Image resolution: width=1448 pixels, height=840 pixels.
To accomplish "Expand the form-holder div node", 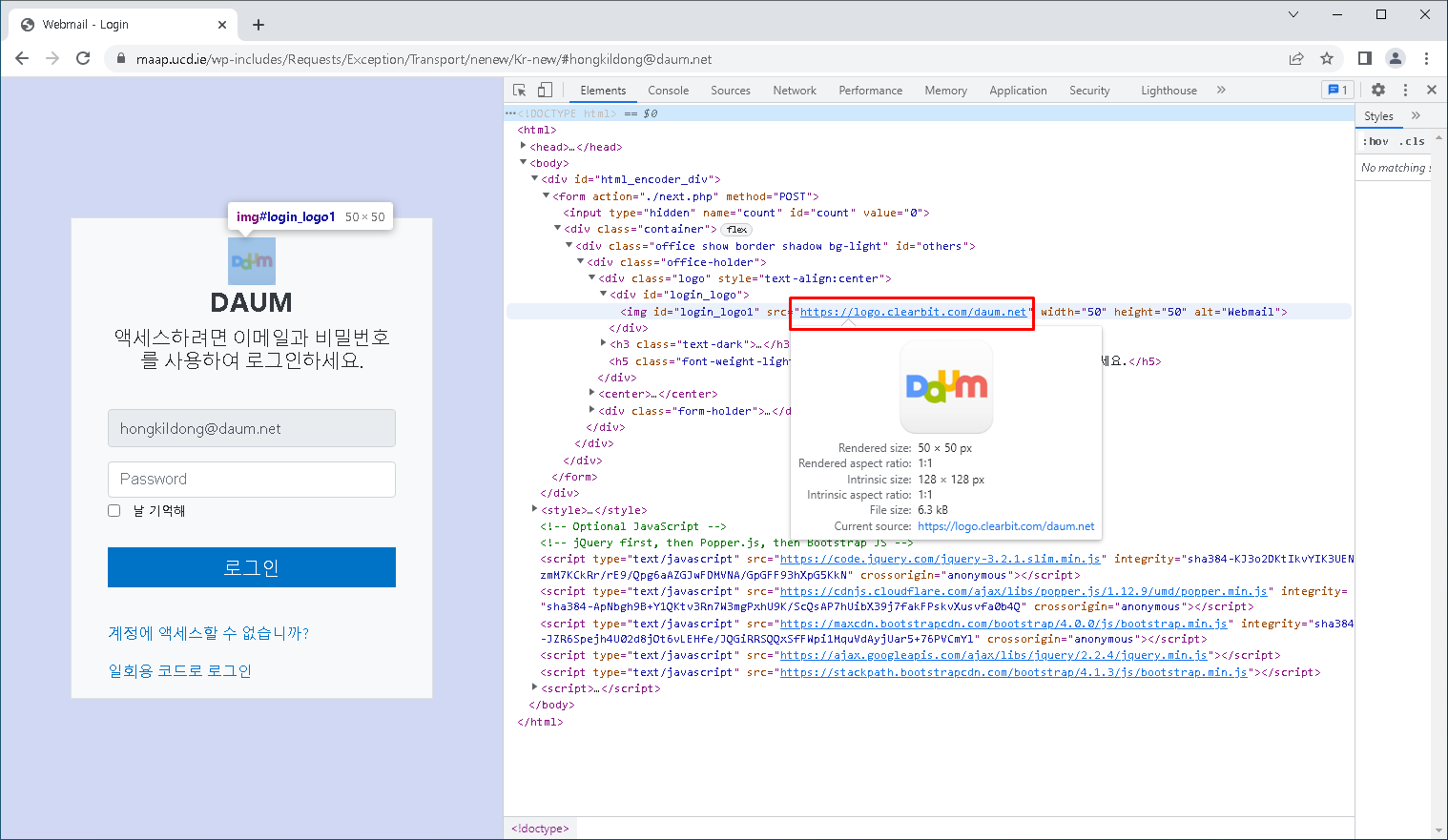I will (591, 410).
